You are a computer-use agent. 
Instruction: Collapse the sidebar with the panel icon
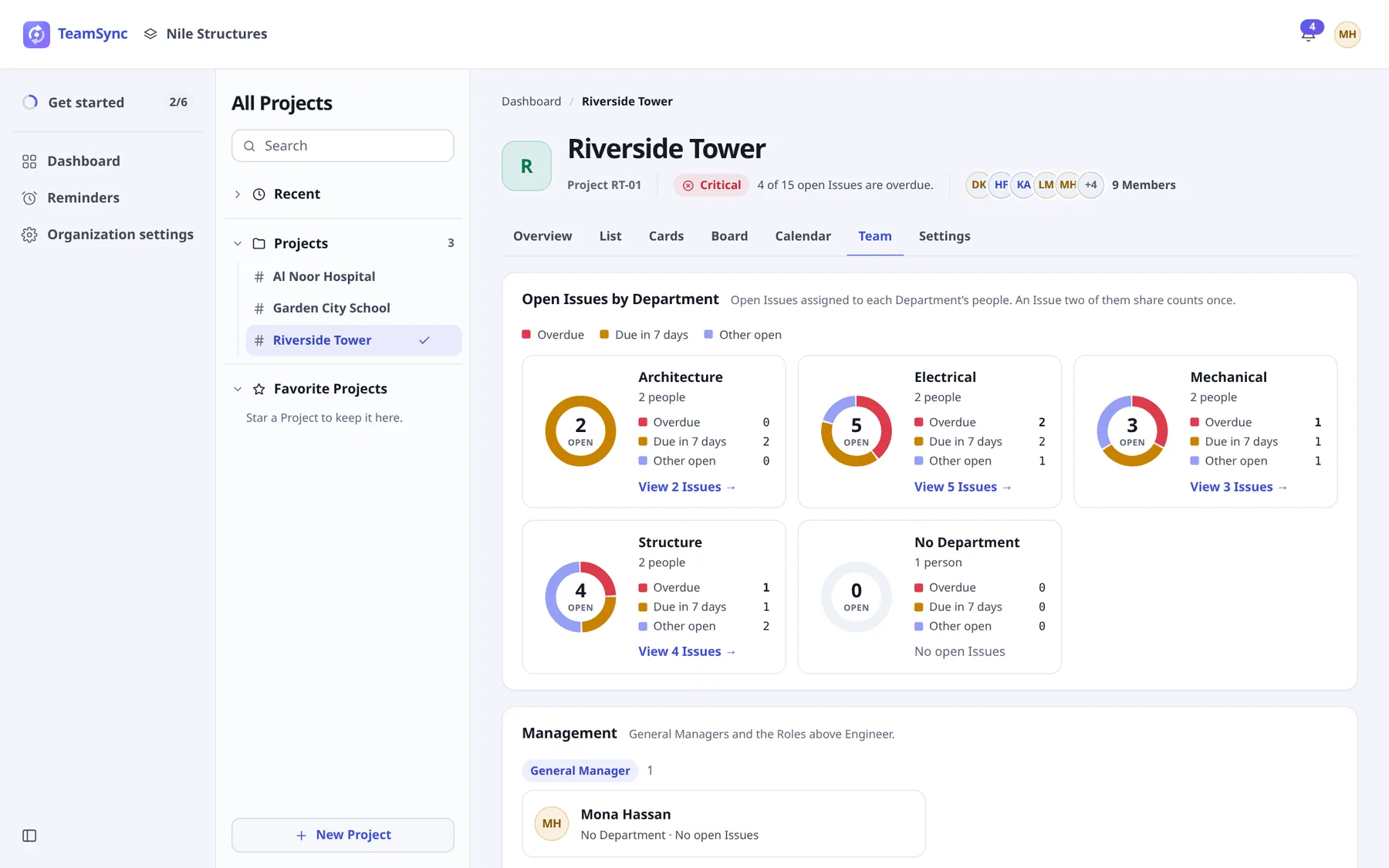pos(29,836)
